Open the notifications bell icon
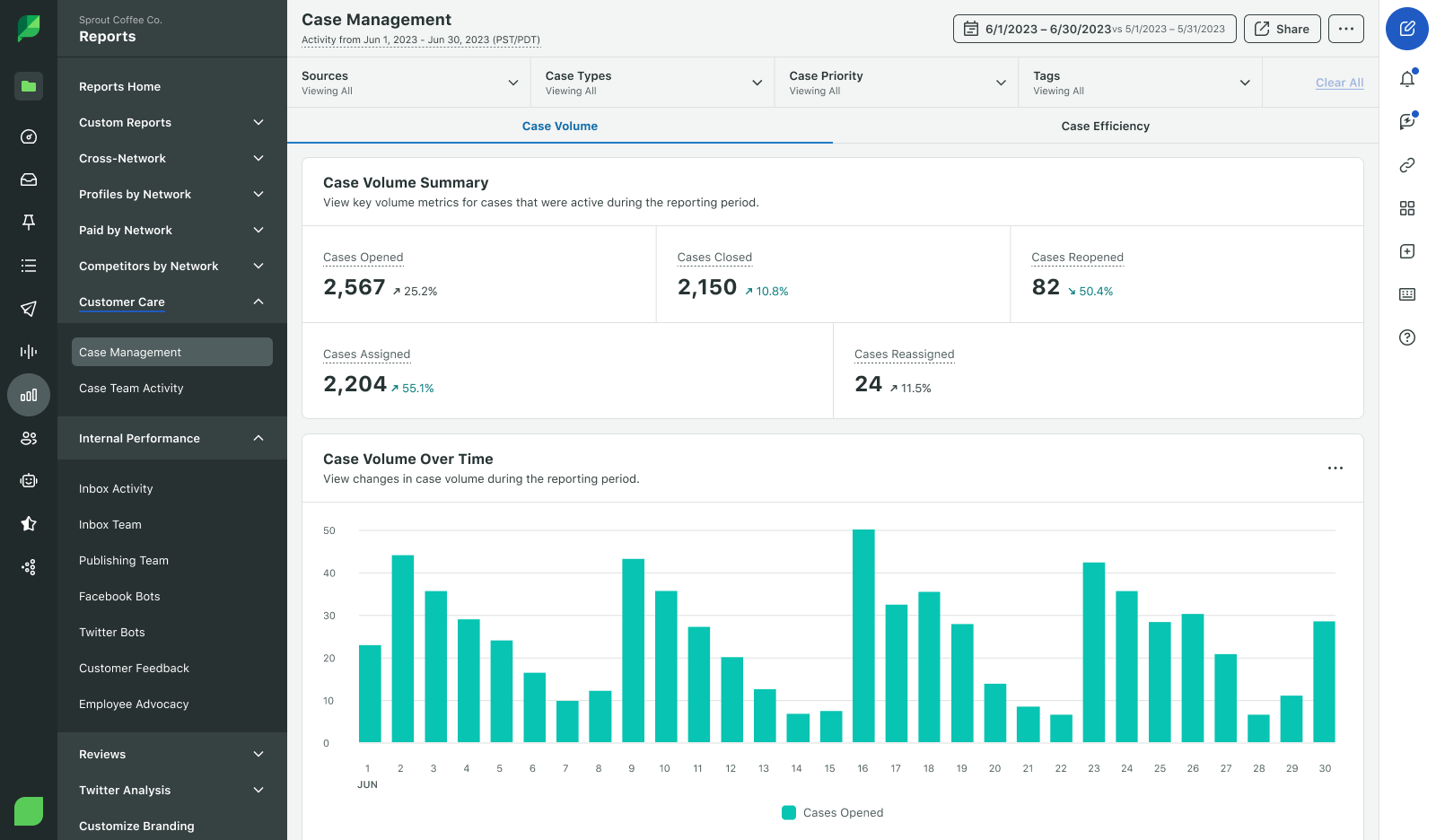Screen dimensions: 1436x840 1406,78
